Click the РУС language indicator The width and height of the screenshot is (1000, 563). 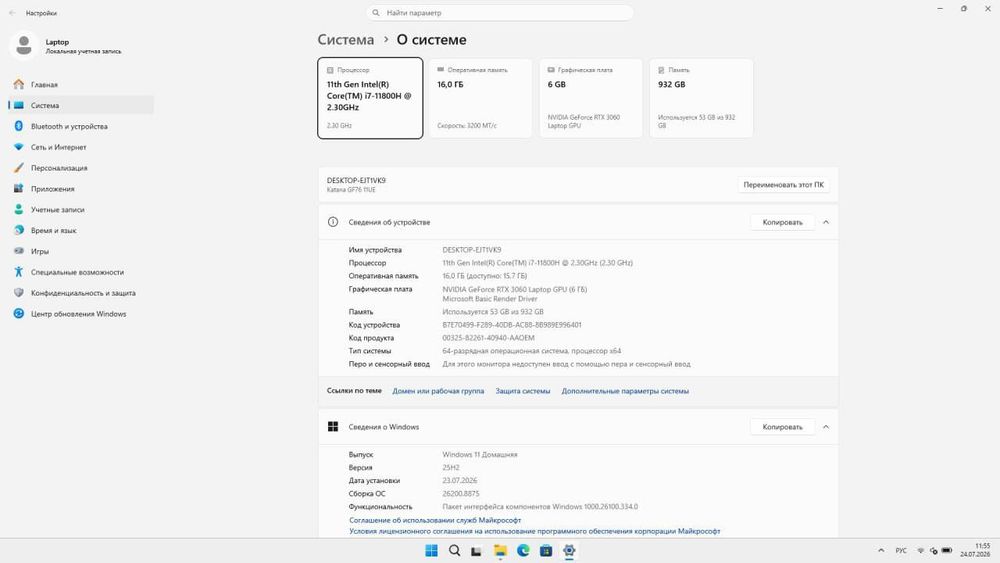(901, 550)
